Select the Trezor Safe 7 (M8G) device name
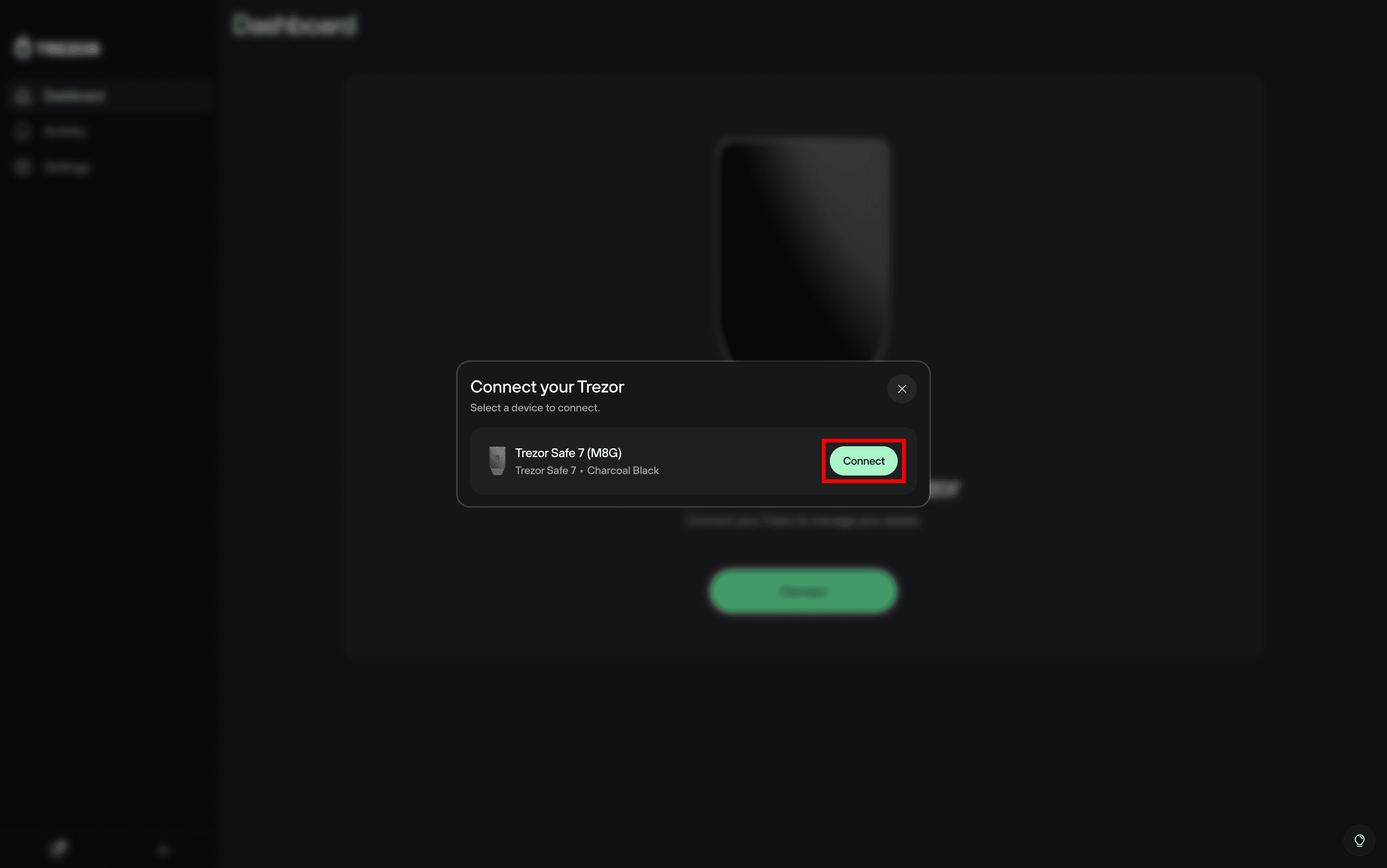The image size is (1387, 868). click(568, 453)
